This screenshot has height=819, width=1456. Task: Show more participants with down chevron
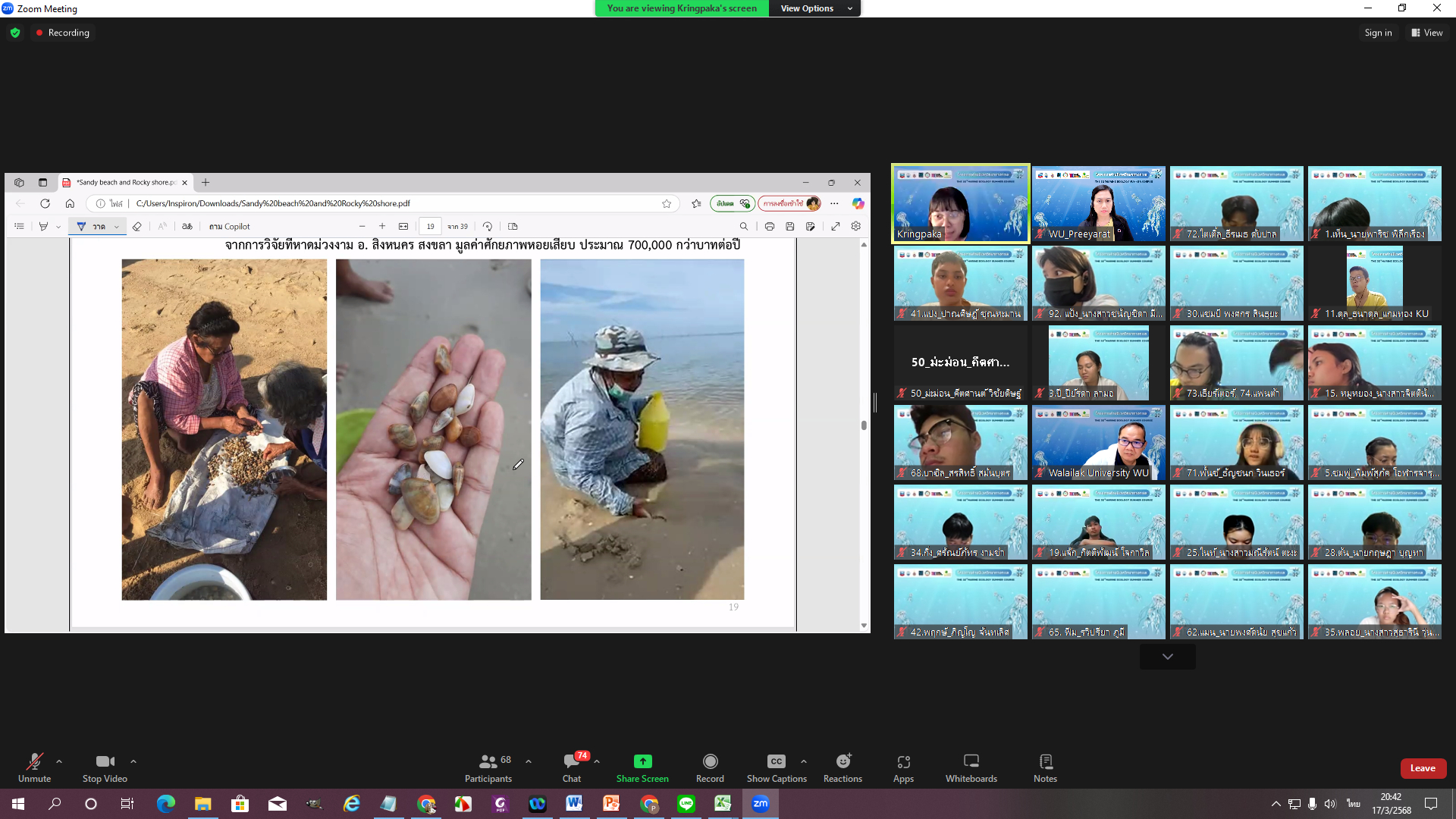click(x=1167, y=657)
